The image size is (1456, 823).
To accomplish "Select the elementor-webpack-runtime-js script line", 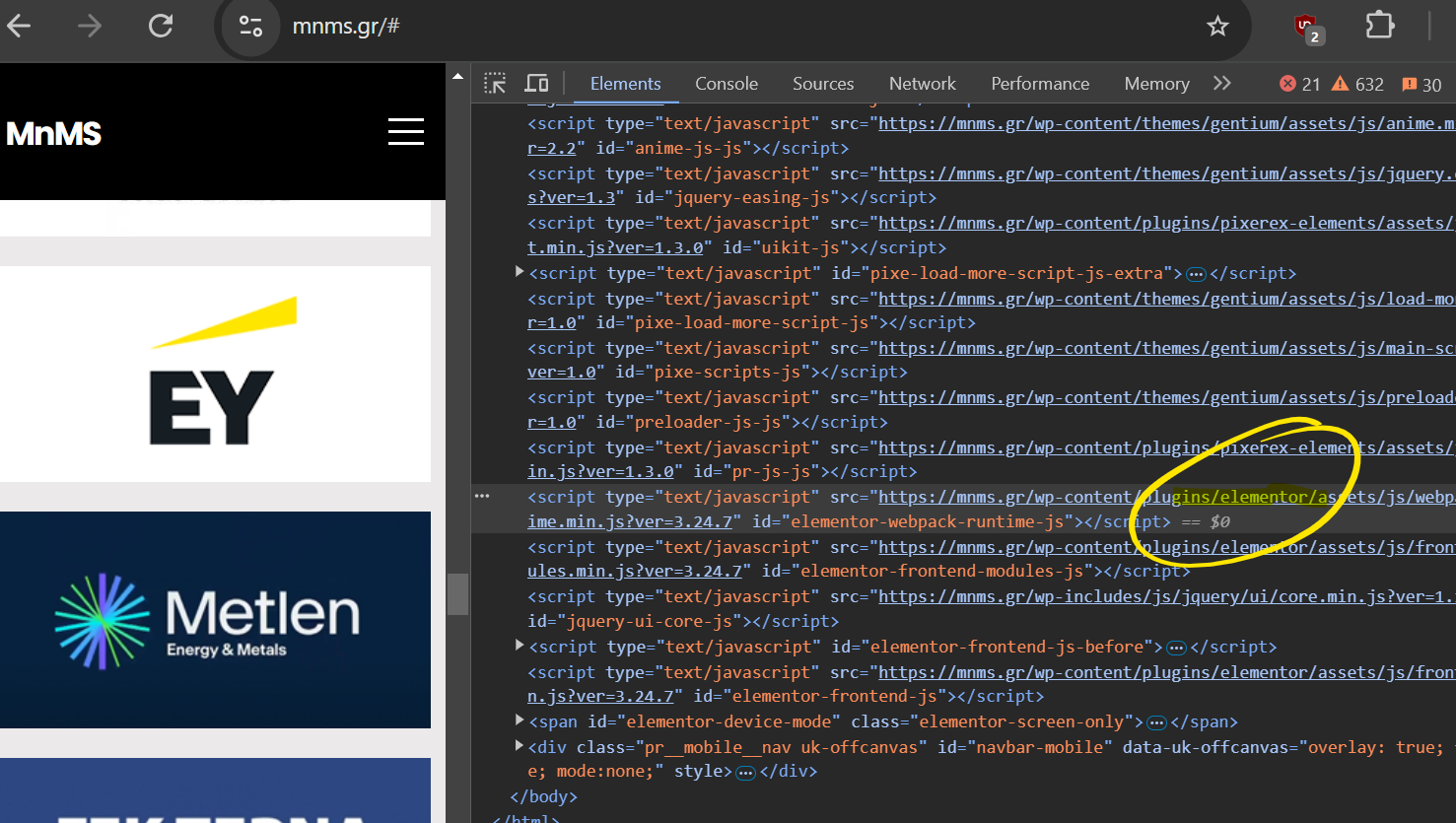I will click(x=963, y=509).
